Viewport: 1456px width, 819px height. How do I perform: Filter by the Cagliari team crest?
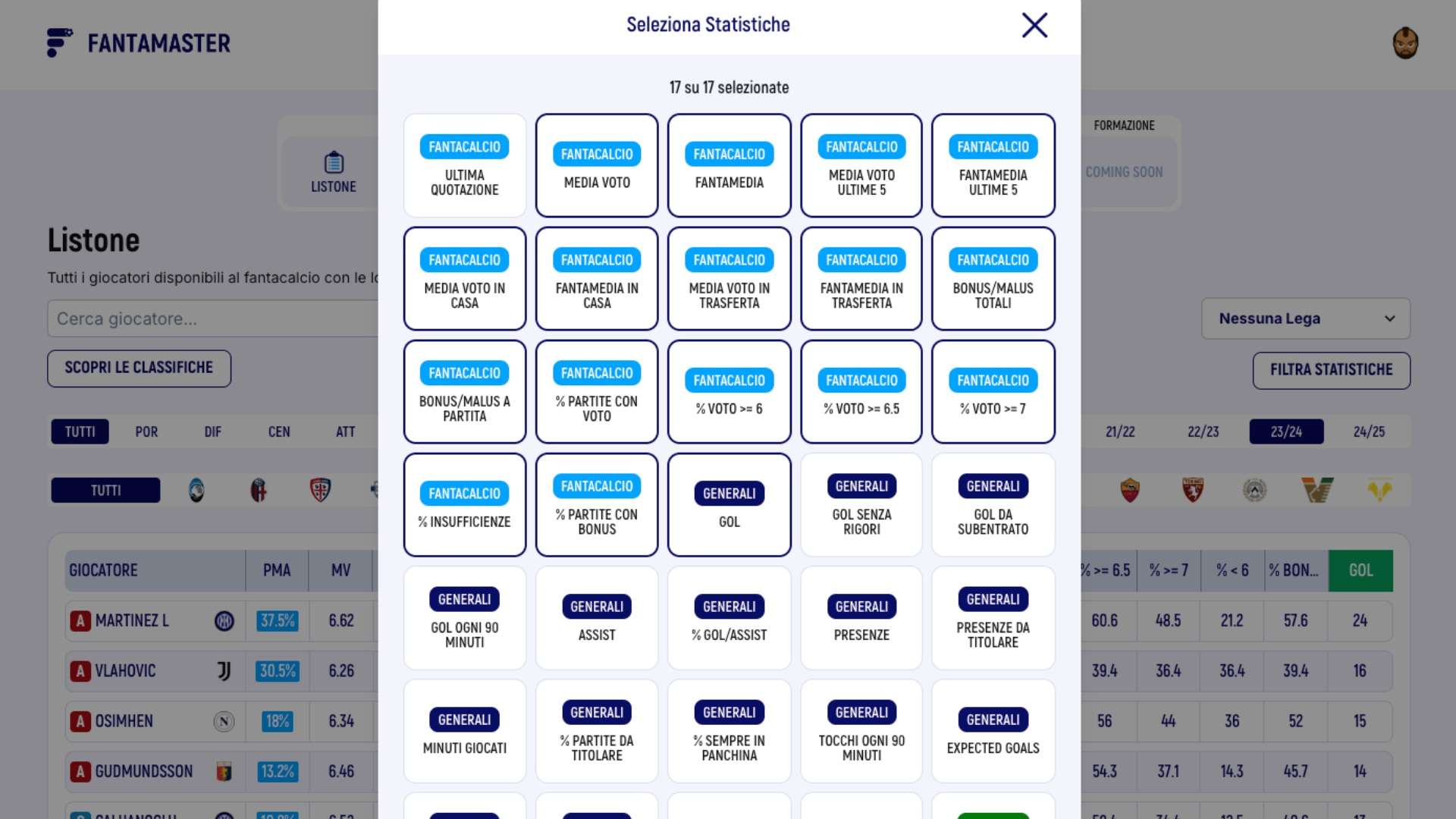tap(321, 491)
